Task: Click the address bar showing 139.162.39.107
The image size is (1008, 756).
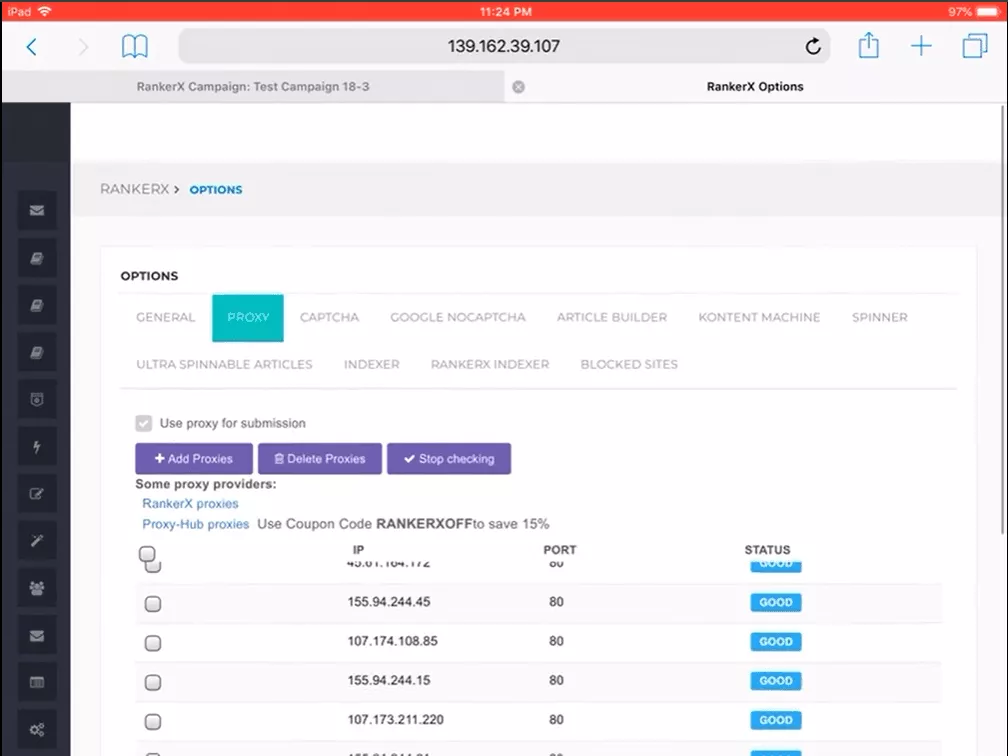Action: [x=504, y=46]
